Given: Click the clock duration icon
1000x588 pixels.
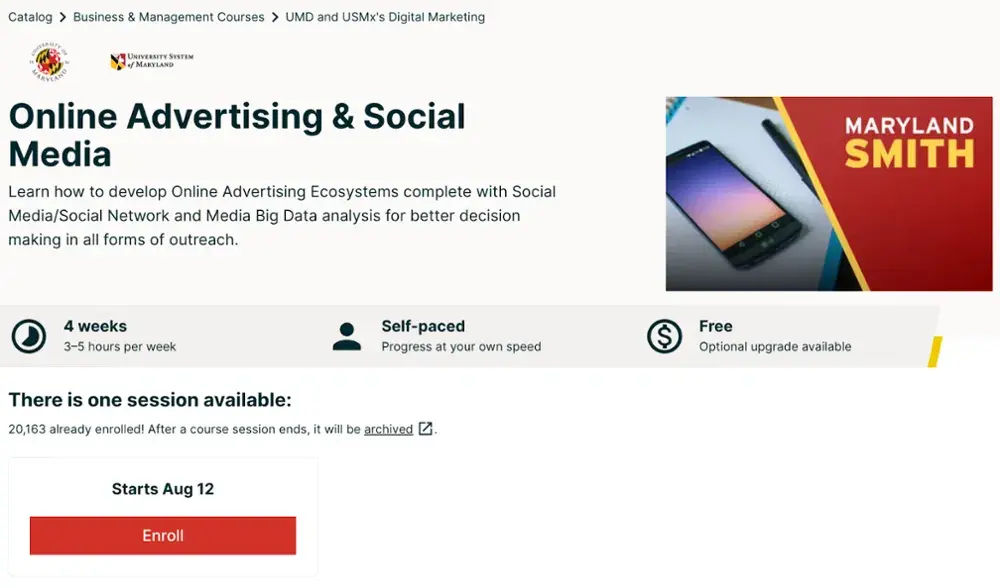Looking at the screenshot, I should point(29,336).
